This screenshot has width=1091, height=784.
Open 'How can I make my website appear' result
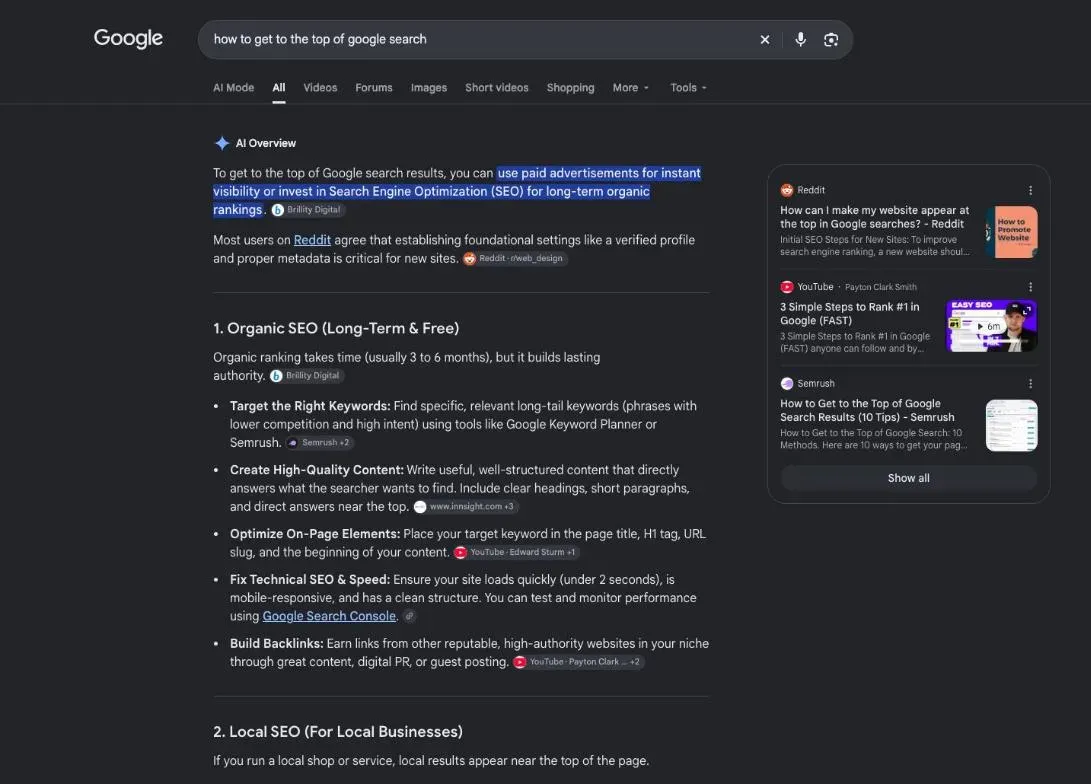(875, 217)
